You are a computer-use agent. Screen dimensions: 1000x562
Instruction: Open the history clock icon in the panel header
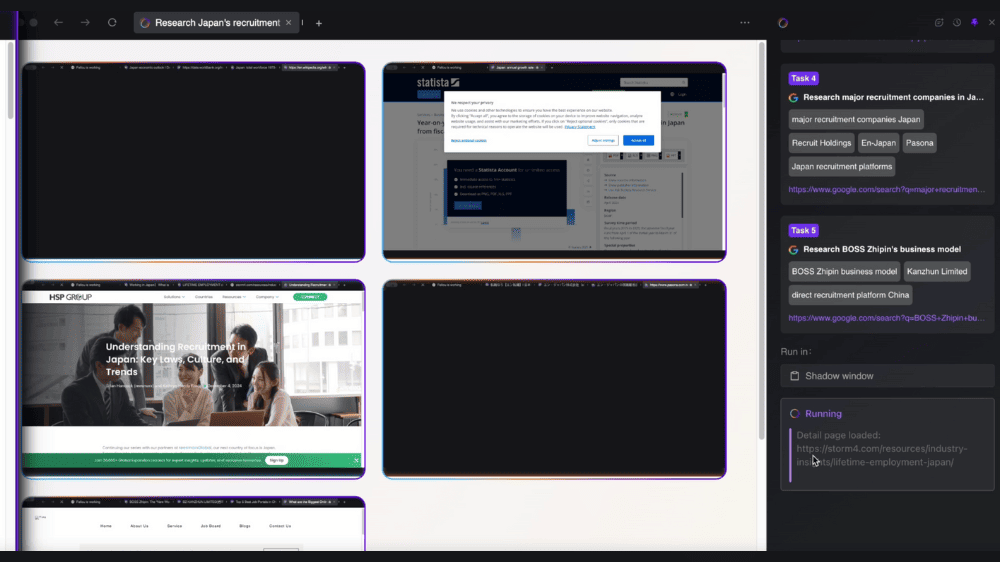(x=957, y=22)
